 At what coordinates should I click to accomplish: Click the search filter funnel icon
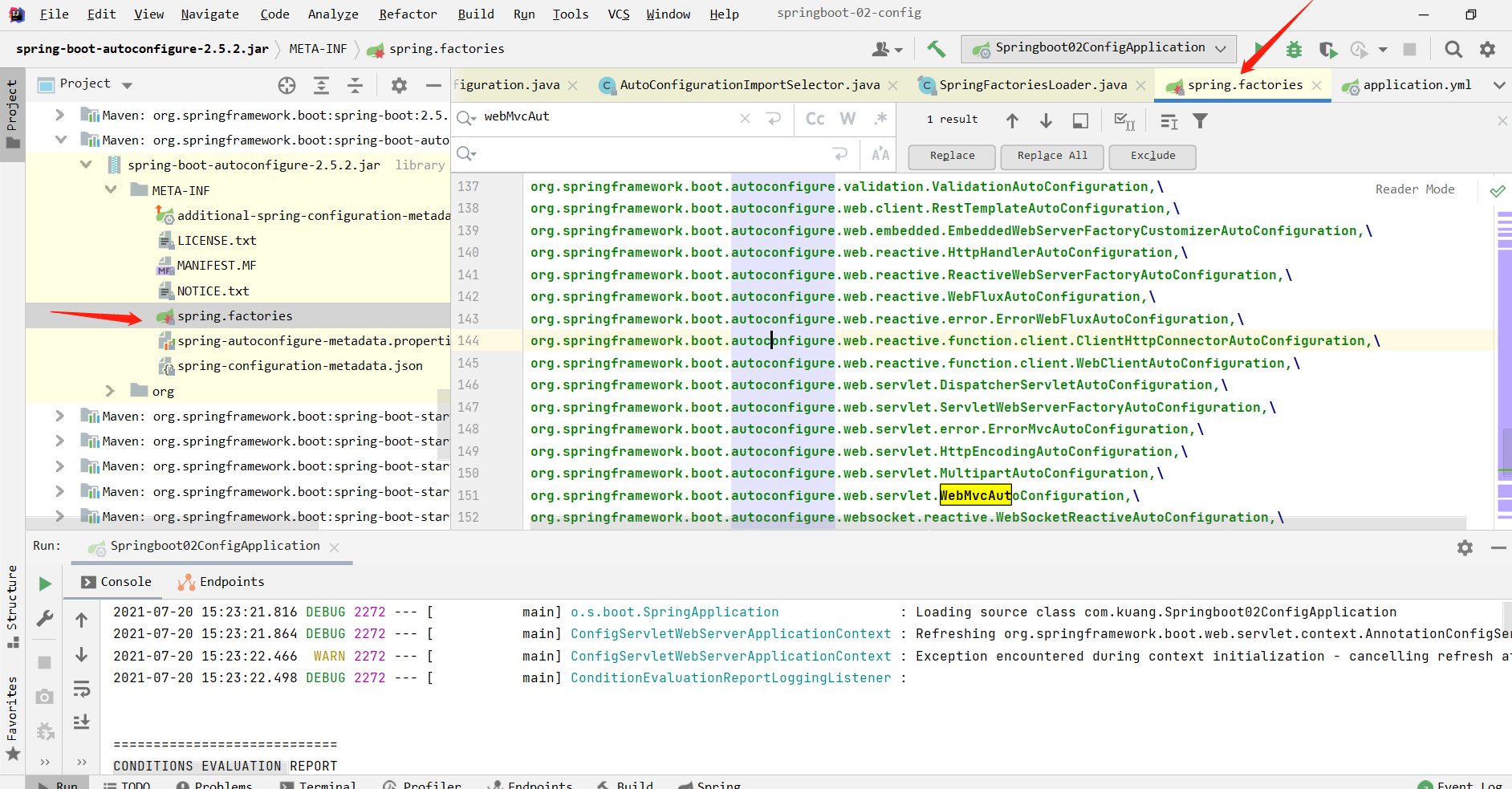point(1200,120)
